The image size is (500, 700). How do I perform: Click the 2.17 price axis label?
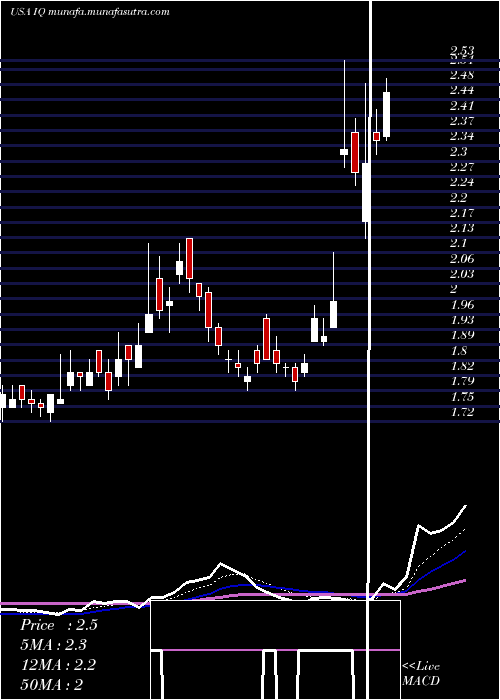click(462, 213)
